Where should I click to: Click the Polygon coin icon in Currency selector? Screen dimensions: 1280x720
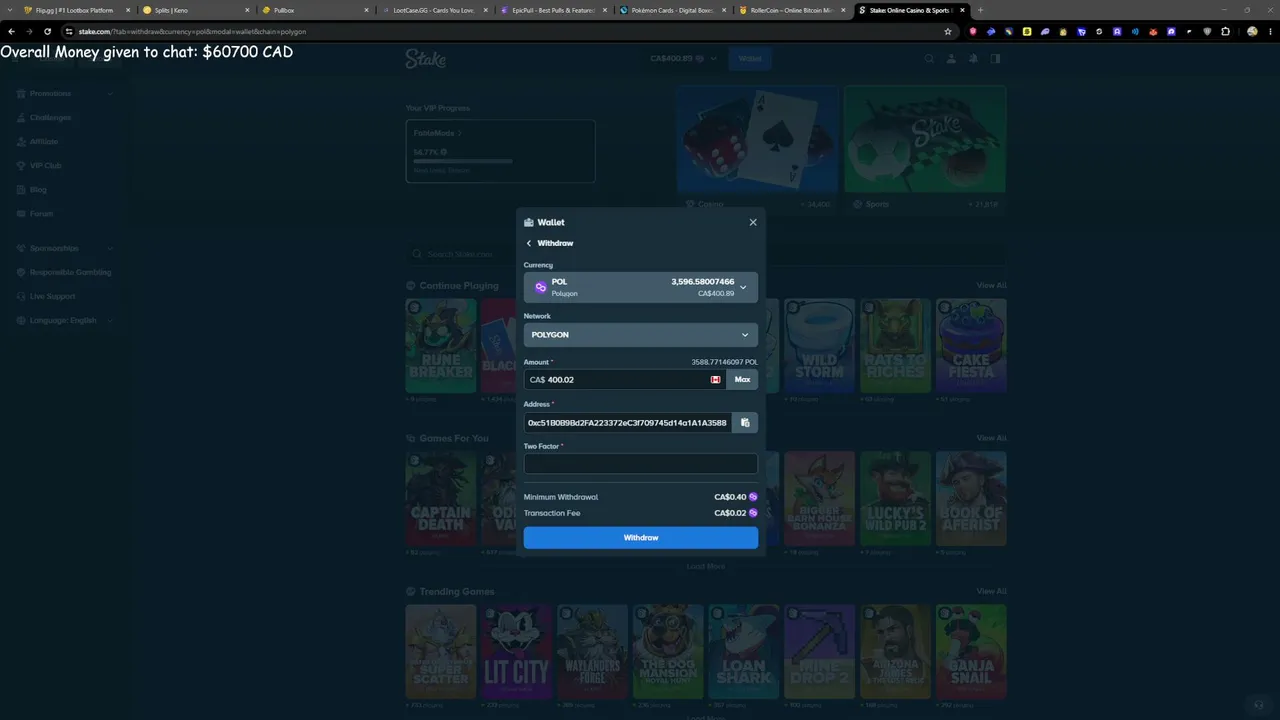(x=540, y=287)
